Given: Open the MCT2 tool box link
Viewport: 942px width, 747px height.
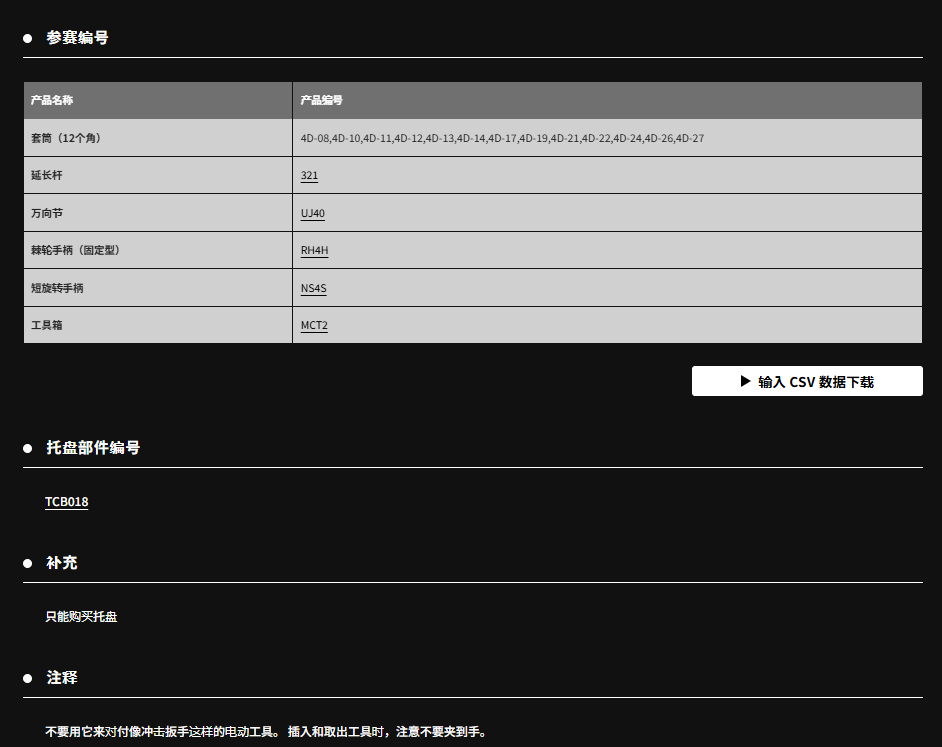Looking at the screenshot, I should [x=314, y=326].
